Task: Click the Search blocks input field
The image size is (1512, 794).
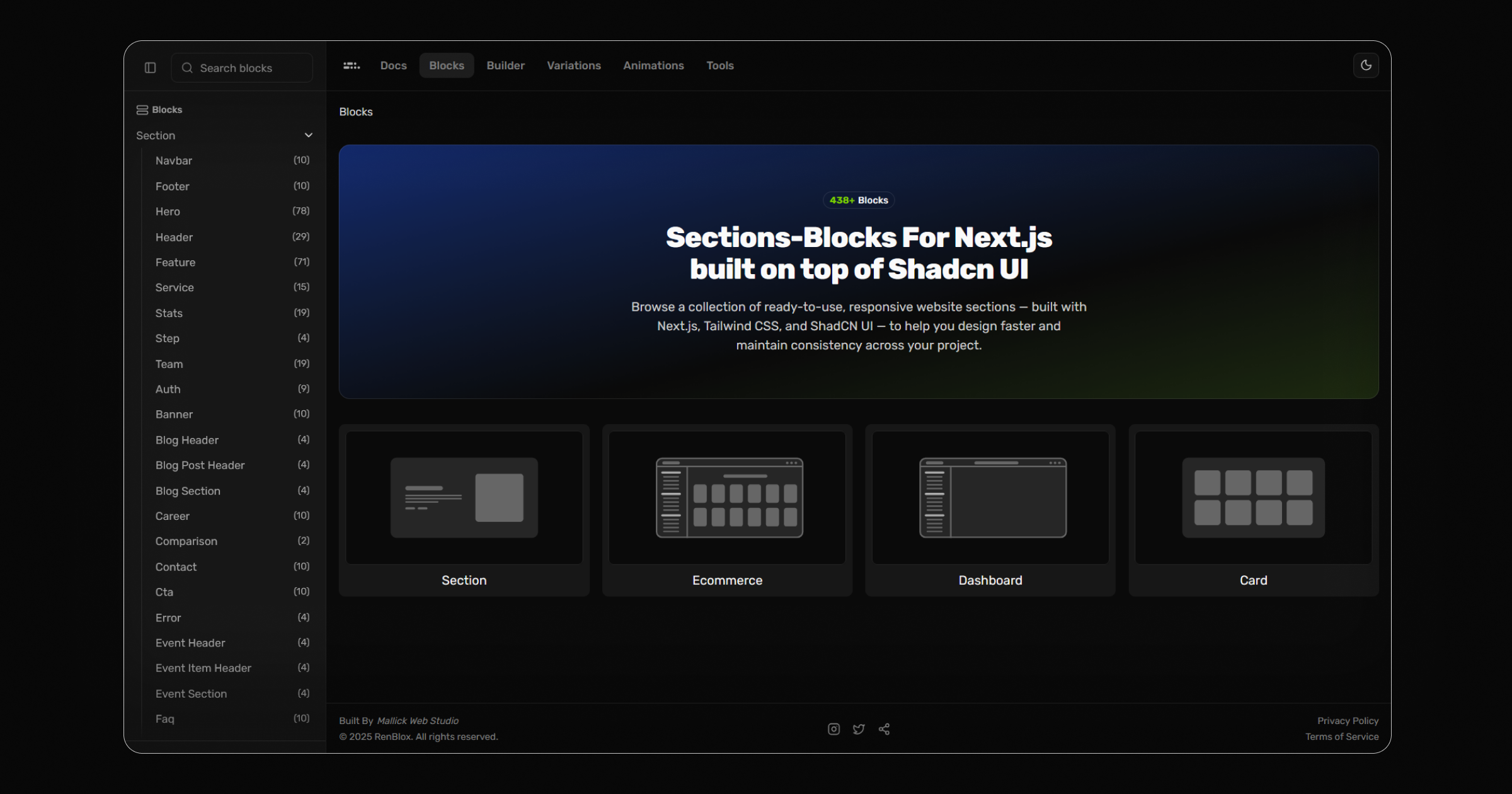Action: pos(242,67)
